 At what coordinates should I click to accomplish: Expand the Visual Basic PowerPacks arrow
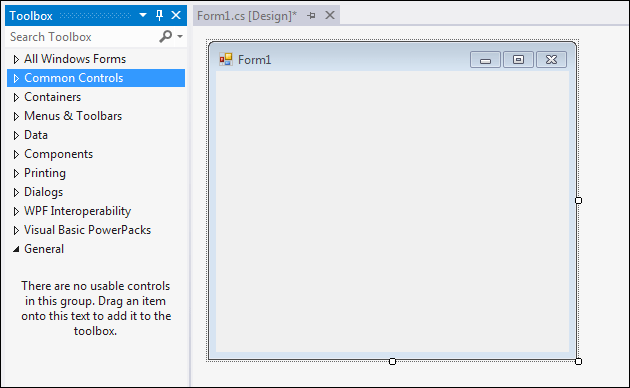click(16, 230)
